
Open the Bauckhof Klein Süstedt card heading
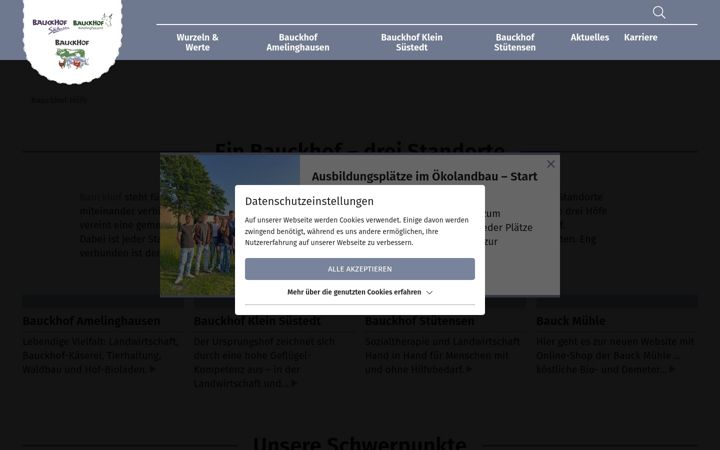click(257, 321)
